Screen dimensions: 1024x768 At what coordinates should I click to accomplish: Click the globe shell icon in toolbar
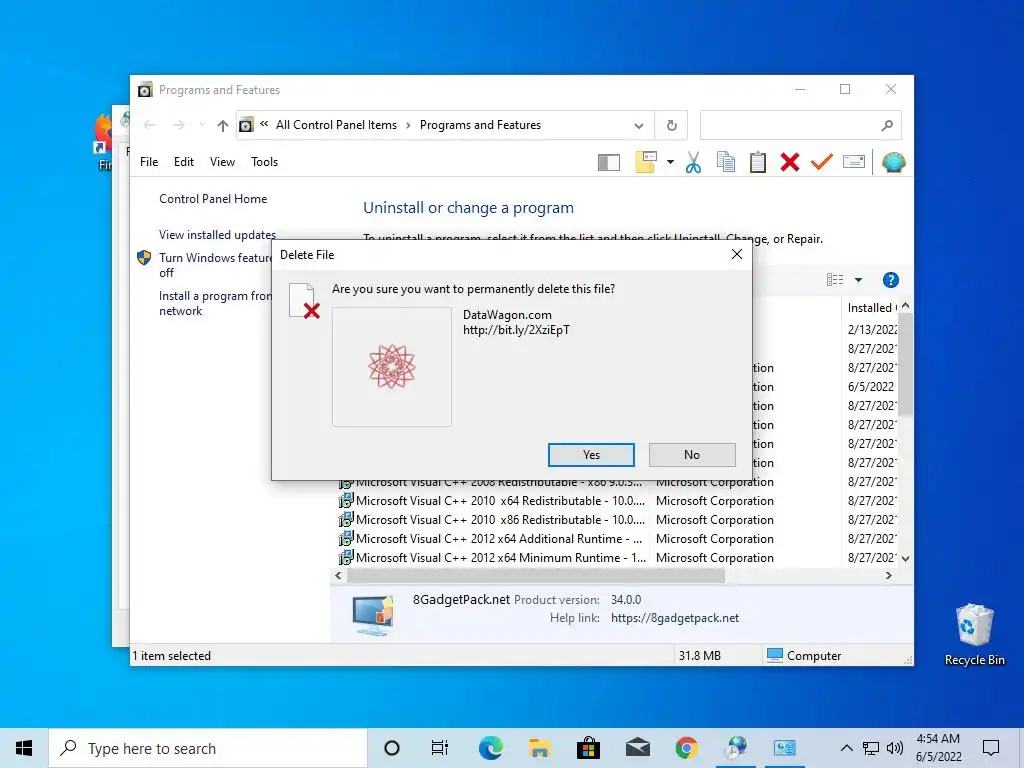tap(893, 162)
